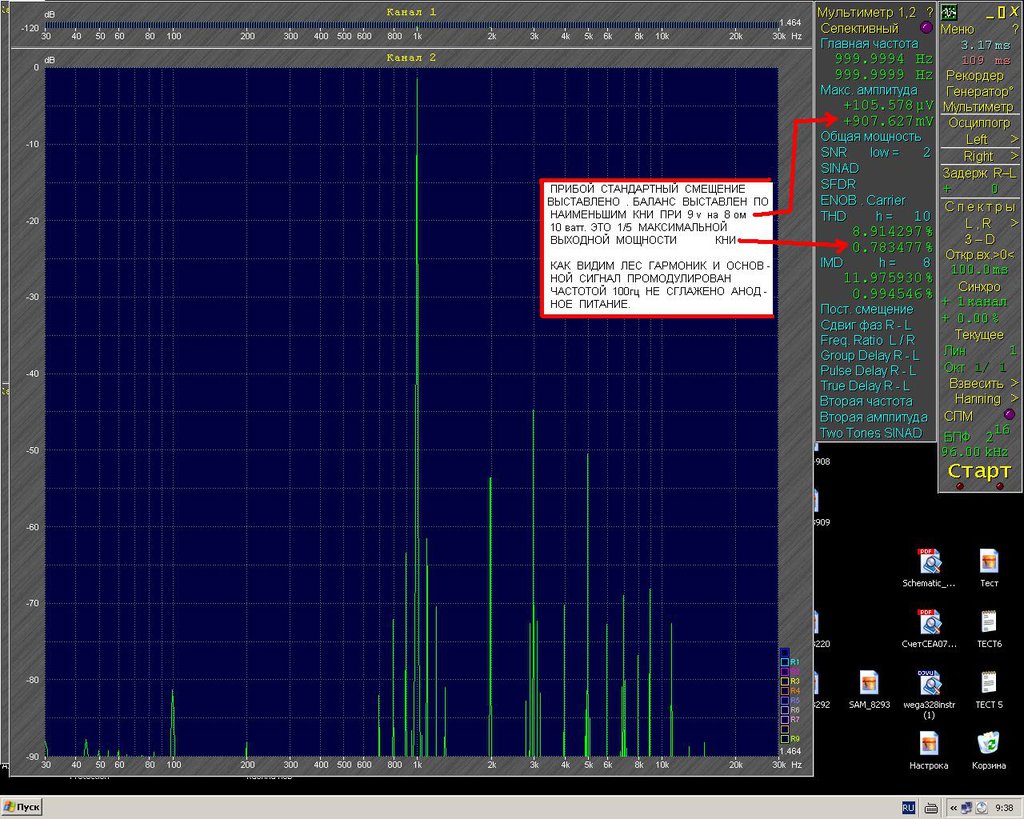This screenshot has height=819, width=1024.
Task: Select the SAM_8293 image icon
Action: click(869, 682)
